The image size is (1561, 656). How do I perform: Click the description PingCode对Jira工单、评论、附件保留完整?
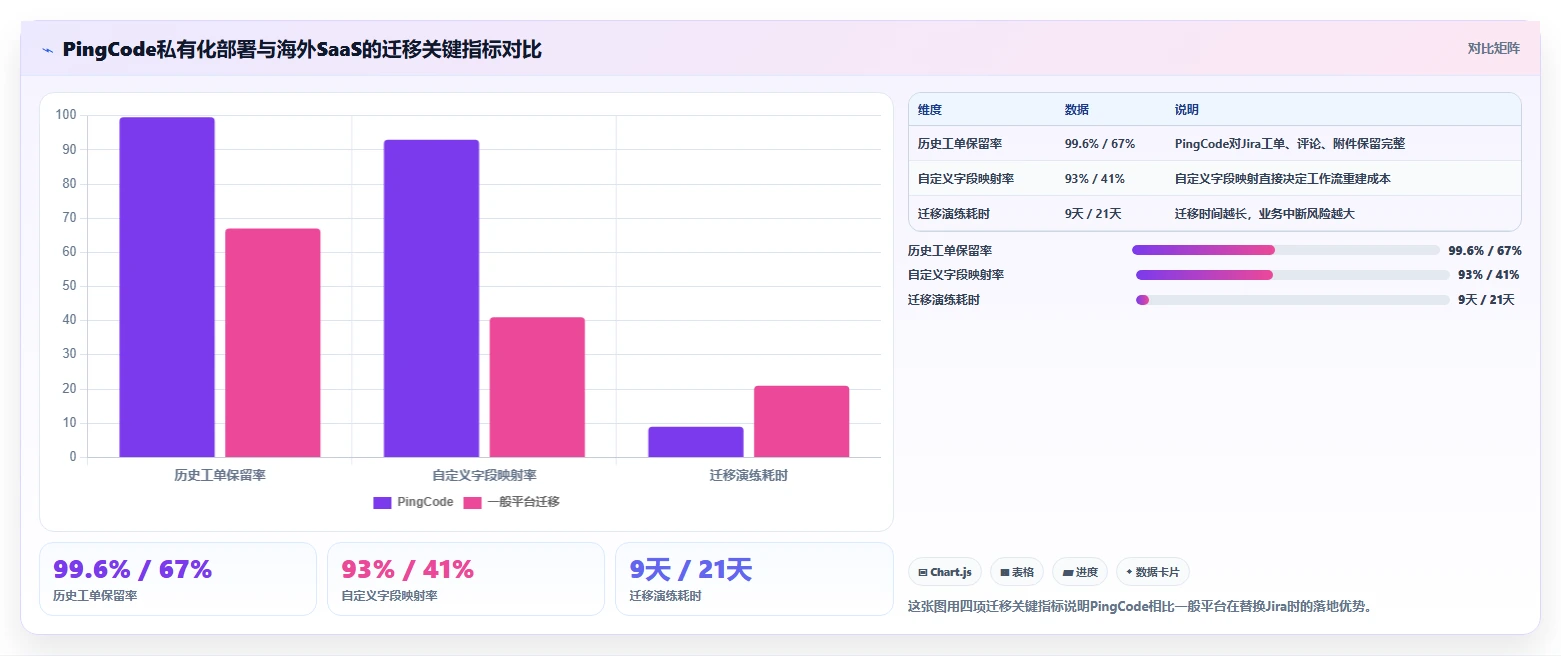1290,144
